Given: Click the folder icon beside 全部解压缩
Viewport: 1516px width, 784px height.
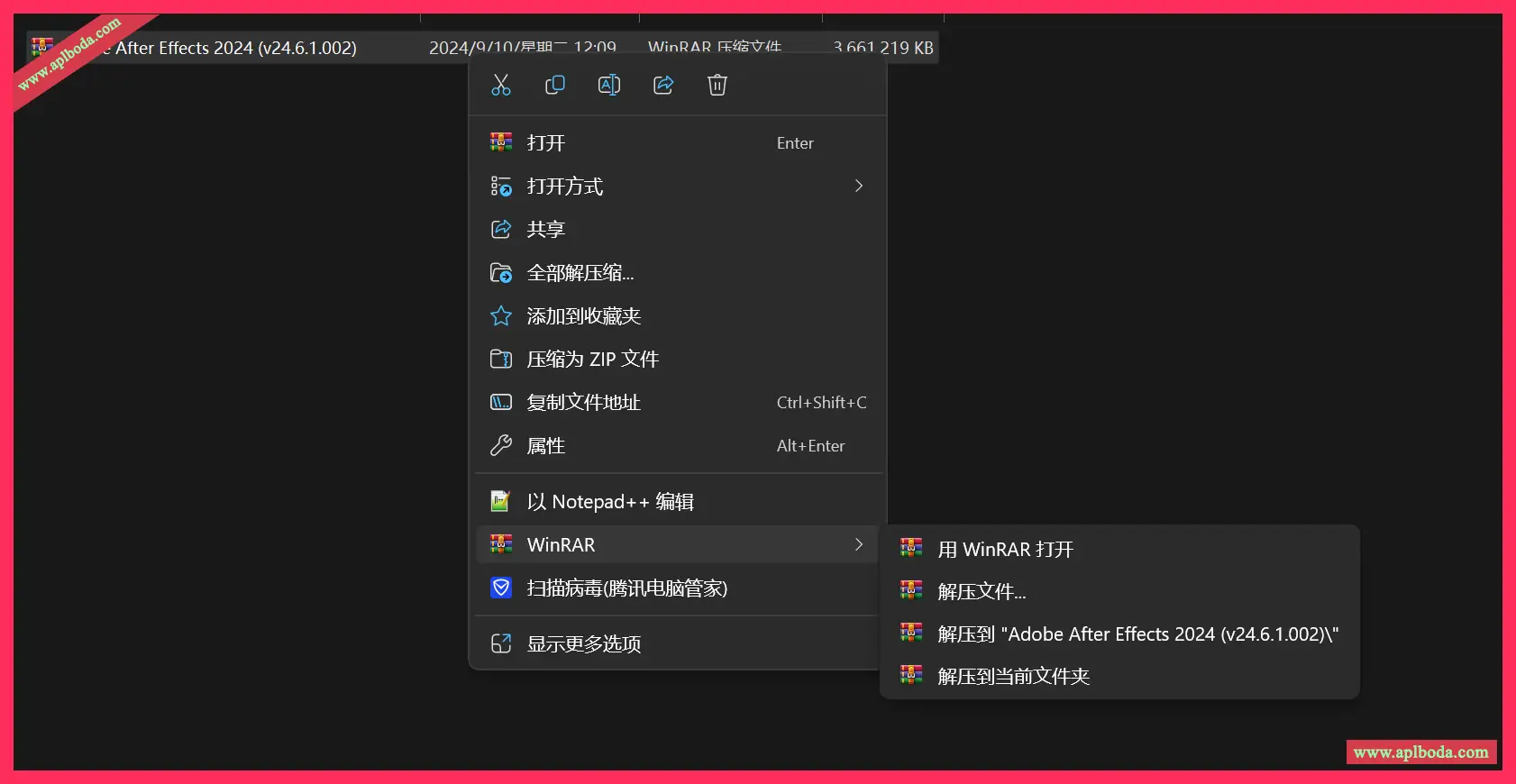Looking at the screenshot, I should tap(501, 272).
